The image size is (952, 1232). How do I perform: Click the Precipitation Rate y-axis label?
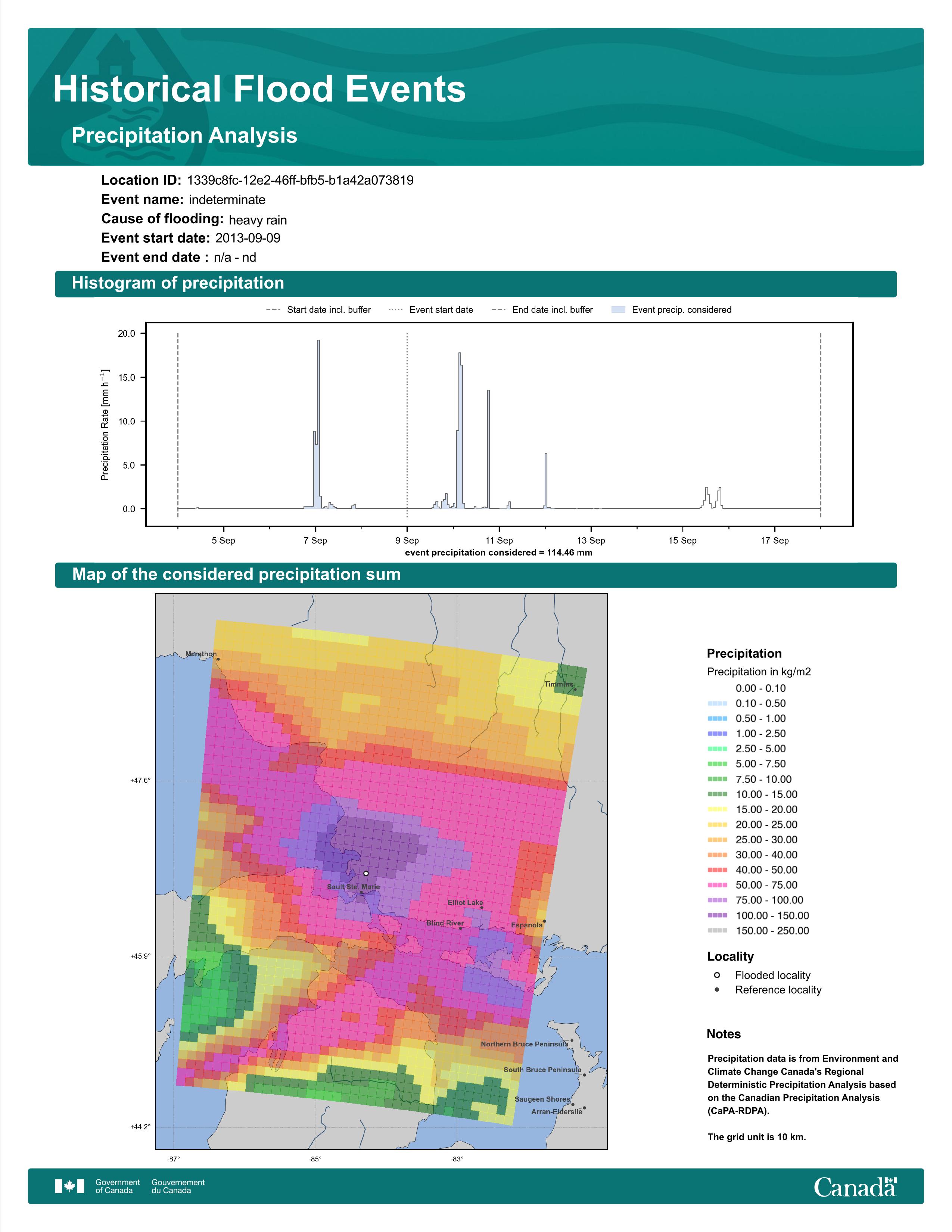click(x=105, y=425)
